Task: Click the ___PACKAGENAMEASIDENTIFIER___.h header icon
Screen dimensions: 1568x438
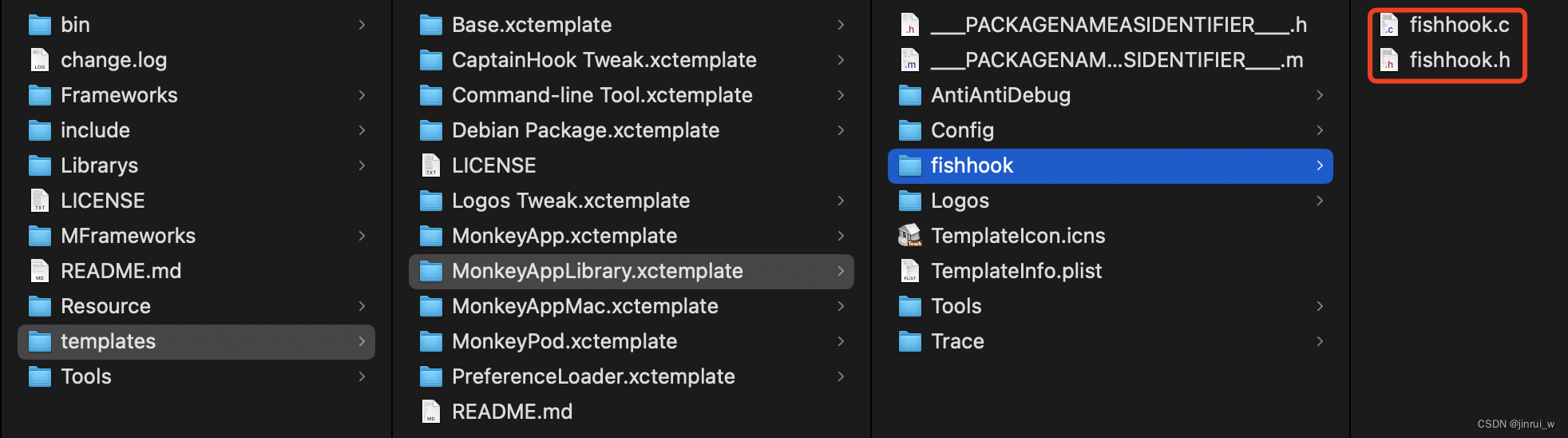Action: click(910, 25)
